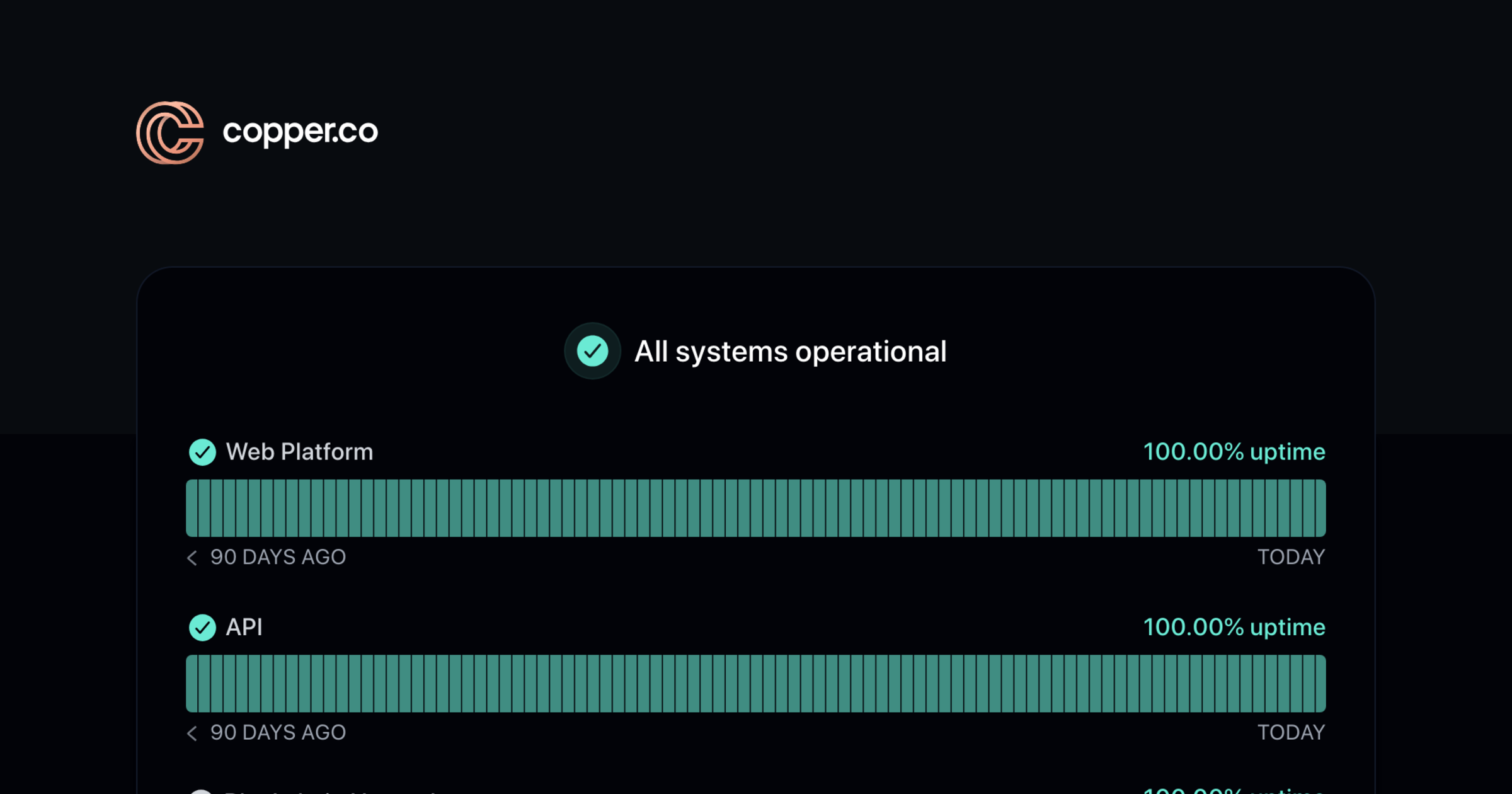Viewport: 1512px width, 794px height.
Task: Click TODAY label under Web Platform timeline
Action: [x=1291, y=557]
